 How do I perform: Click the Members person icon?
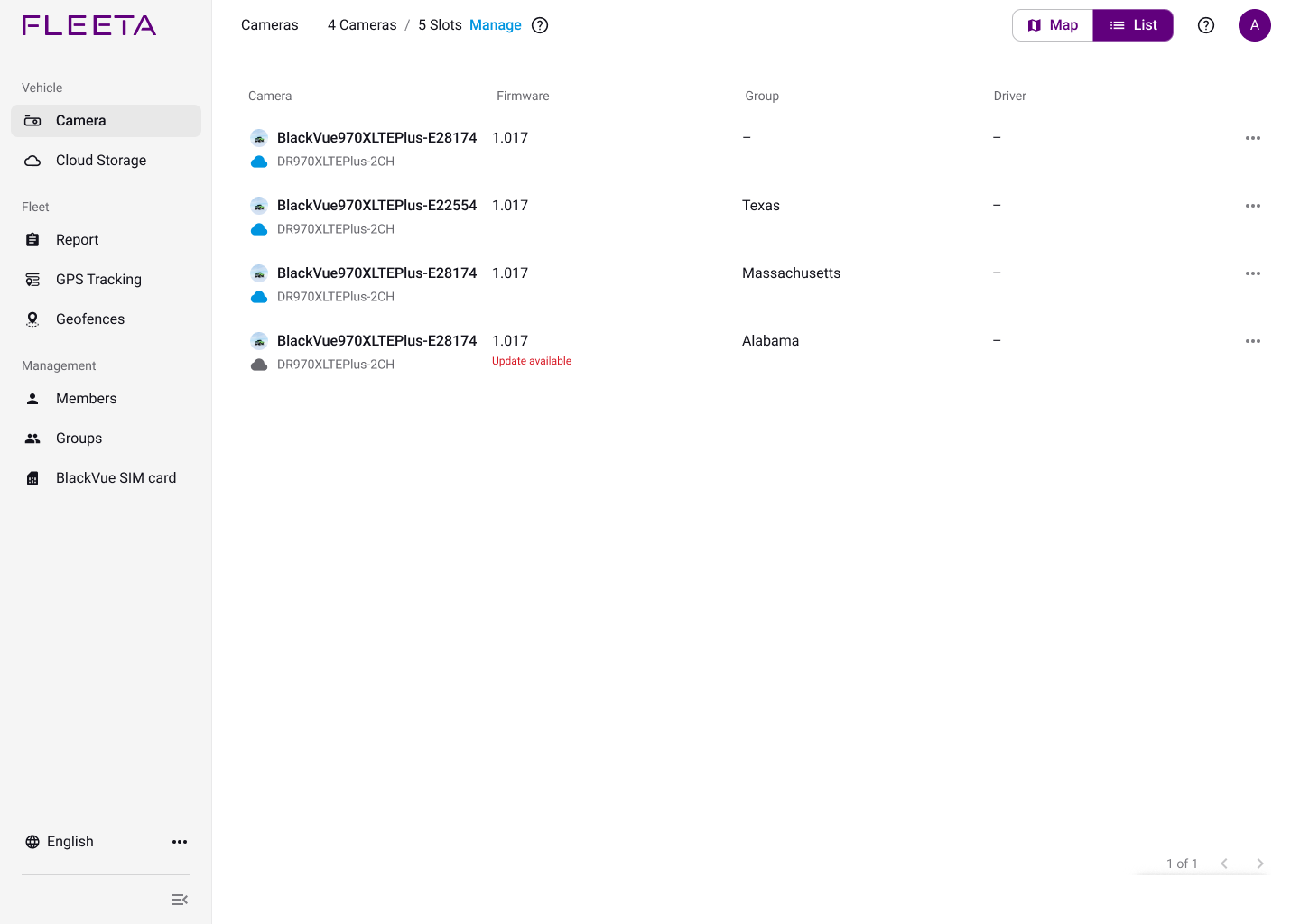32,399
